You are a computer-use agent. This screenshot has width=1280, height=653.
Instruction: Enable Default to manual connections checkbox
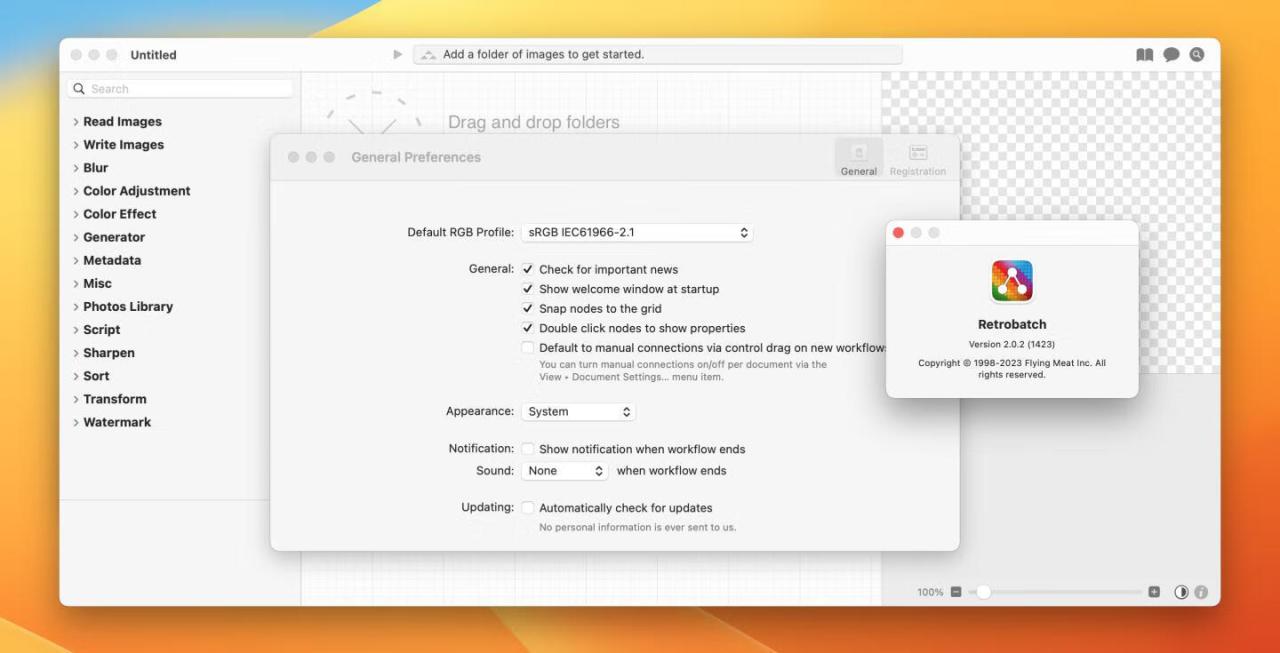pos(528,347)
